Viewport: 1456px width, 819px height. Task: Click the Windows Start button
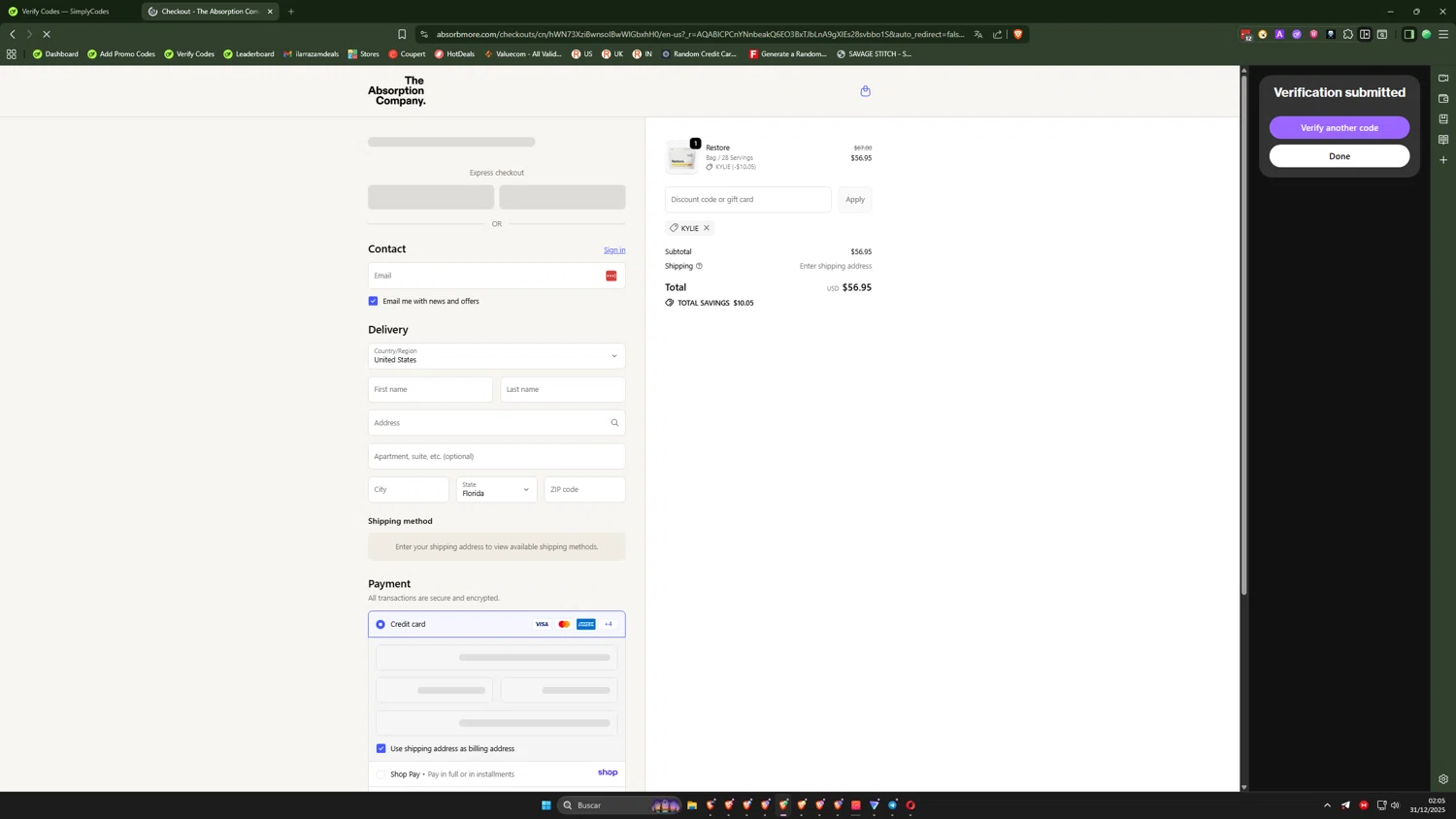pyautogui.click(x=546, y=805)
